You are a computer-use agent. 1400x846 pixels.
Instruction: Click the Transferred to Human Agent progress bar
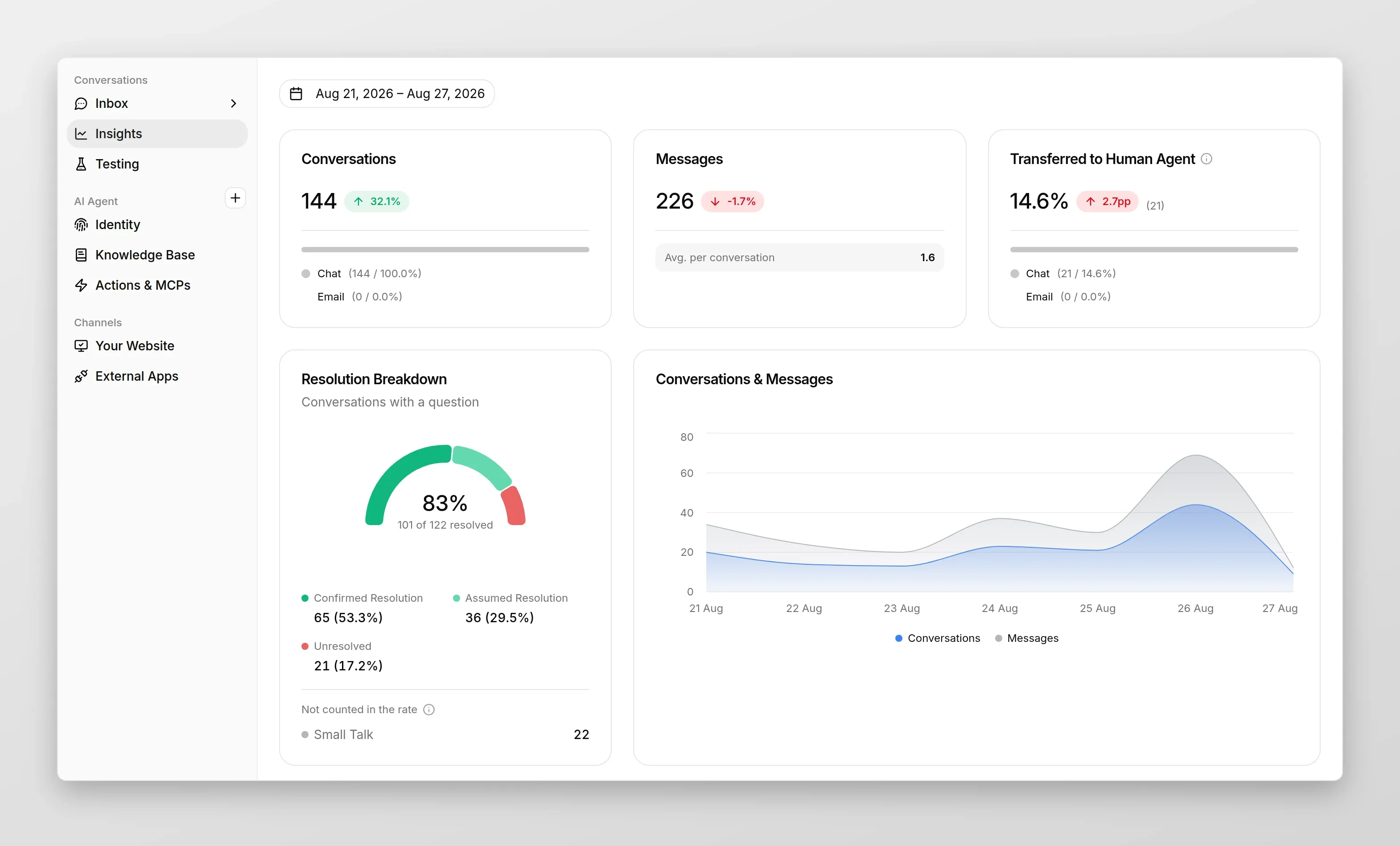[1154, 250]
